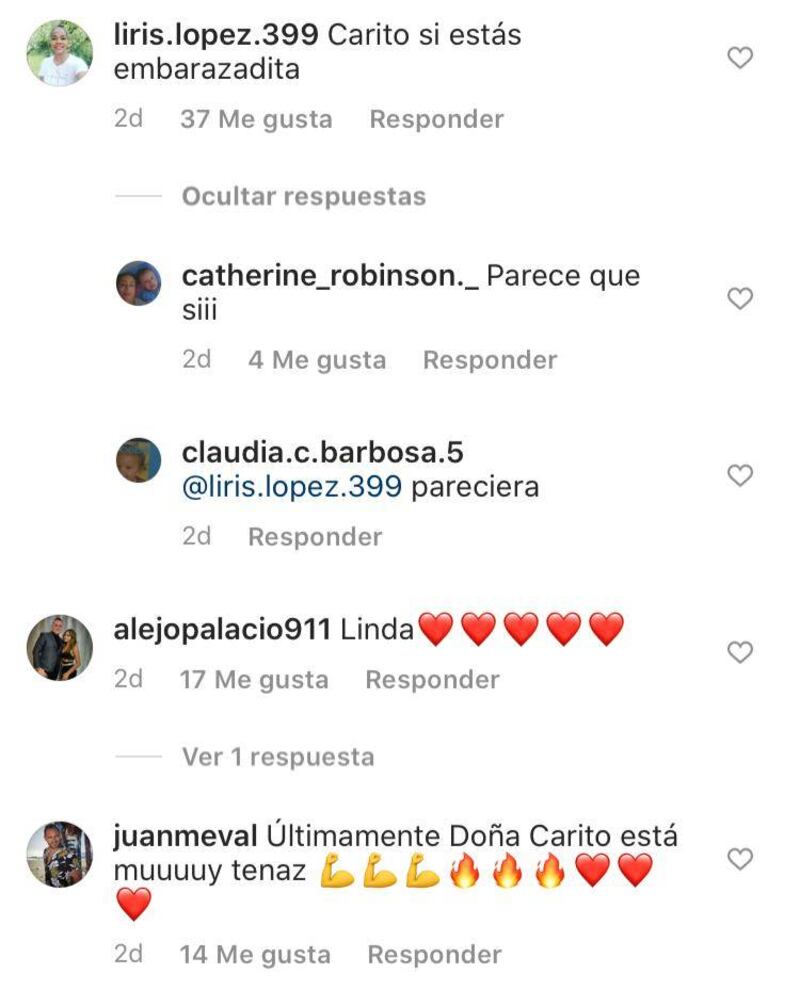Viewport: 800px width, 990px height.
Task: Open alejopalacio911's profile photo
Action: coord(59,647)
